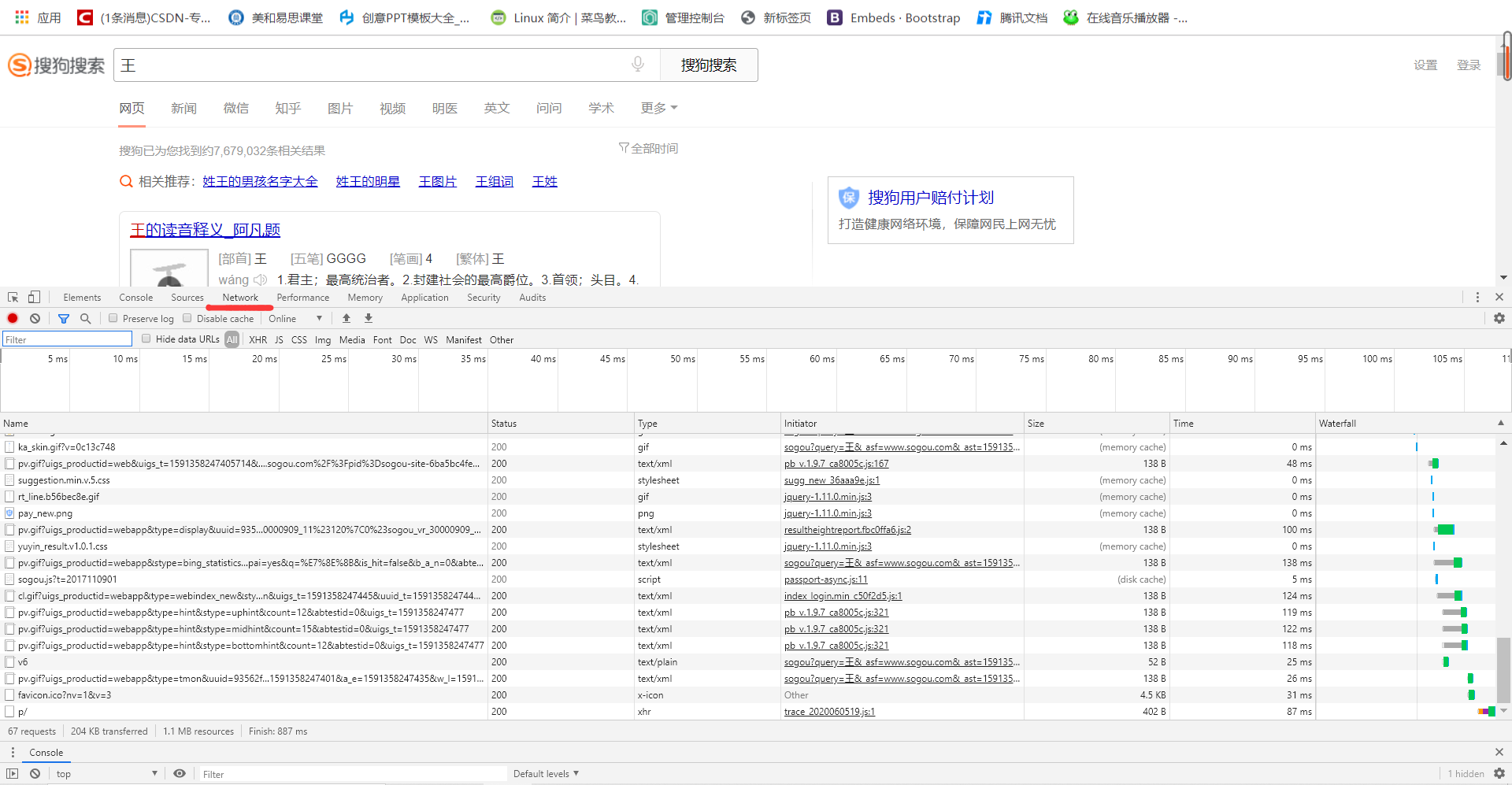The image size is (1512, 785).
Task: Open the console top context dropdown
Action: 106,774
